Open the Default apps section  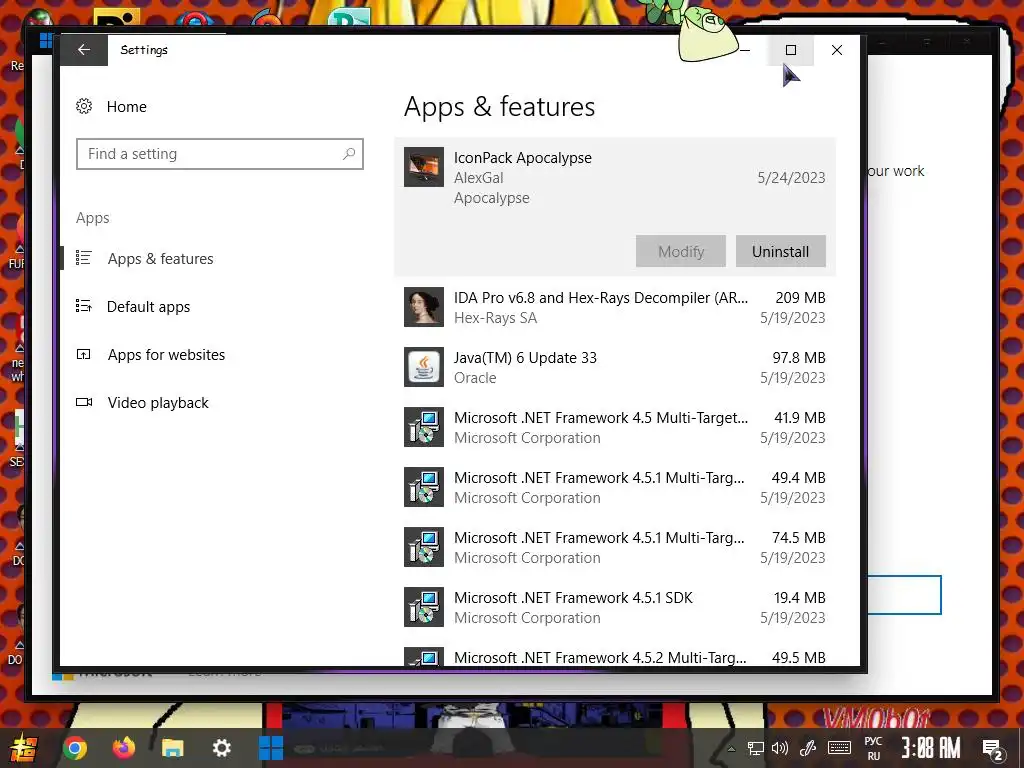pos(148,307)
